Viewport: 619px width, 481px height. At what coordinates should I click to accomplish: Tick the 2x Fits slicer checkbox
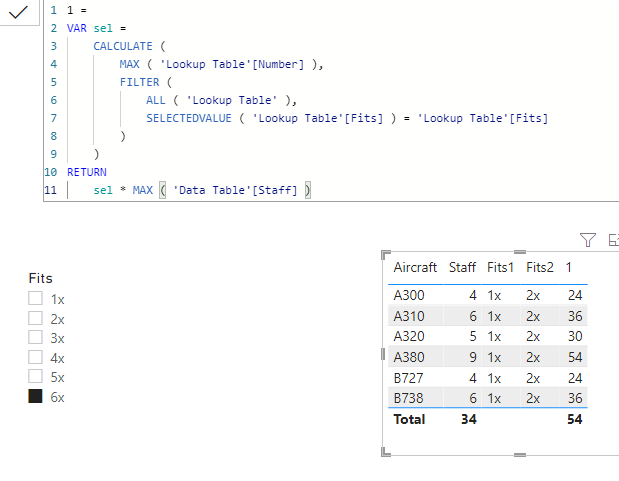click(x=36, y=318)
